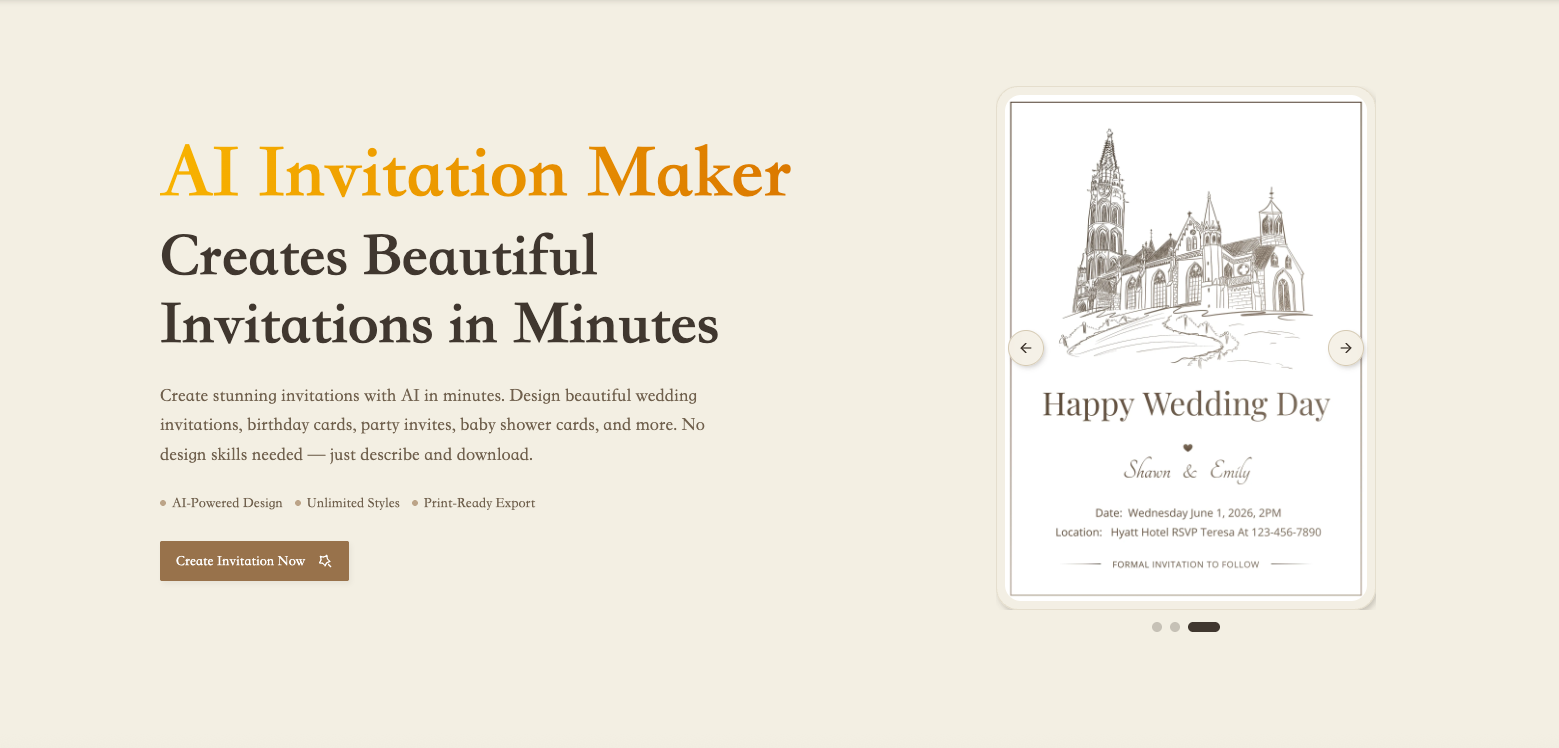Click the heart icon above Shawn & Emily
1559x748 pixels.
pyautogui.click(x=1187, y=448)
